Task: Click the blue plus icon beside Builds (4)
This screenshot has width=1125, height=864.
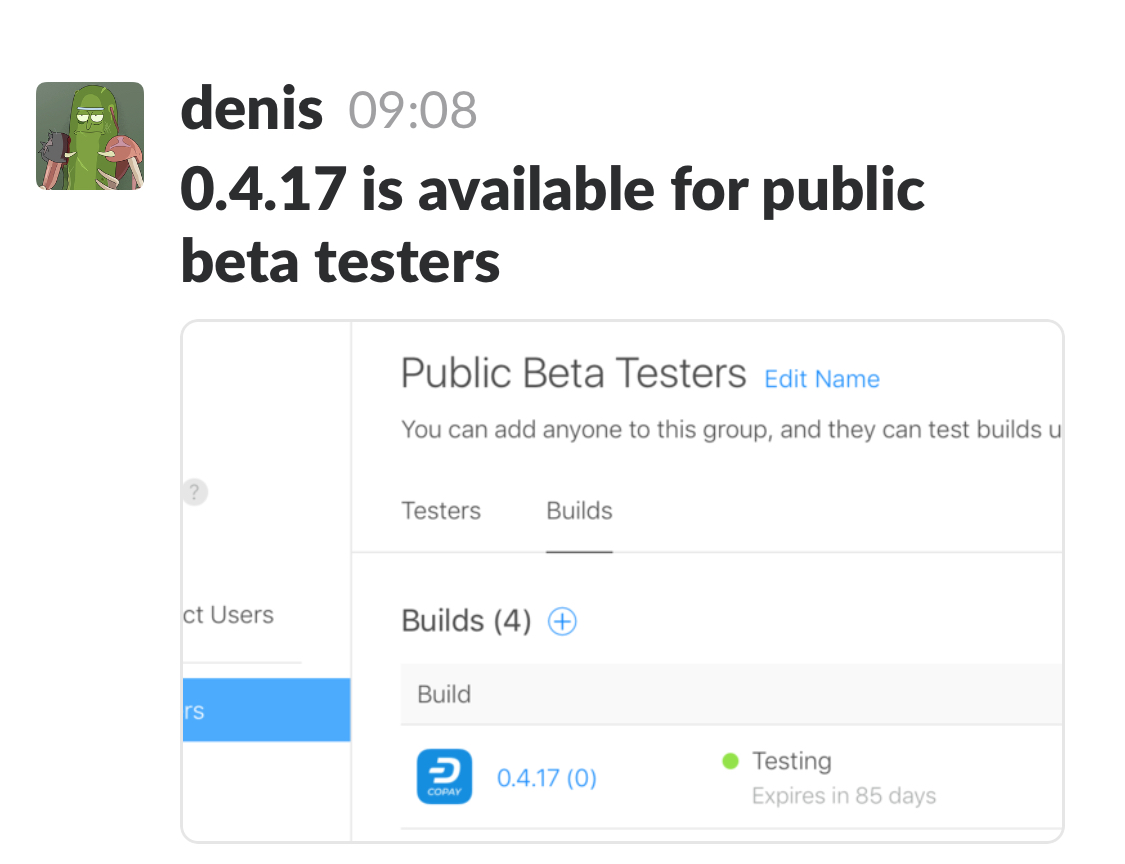Action: 562,621
